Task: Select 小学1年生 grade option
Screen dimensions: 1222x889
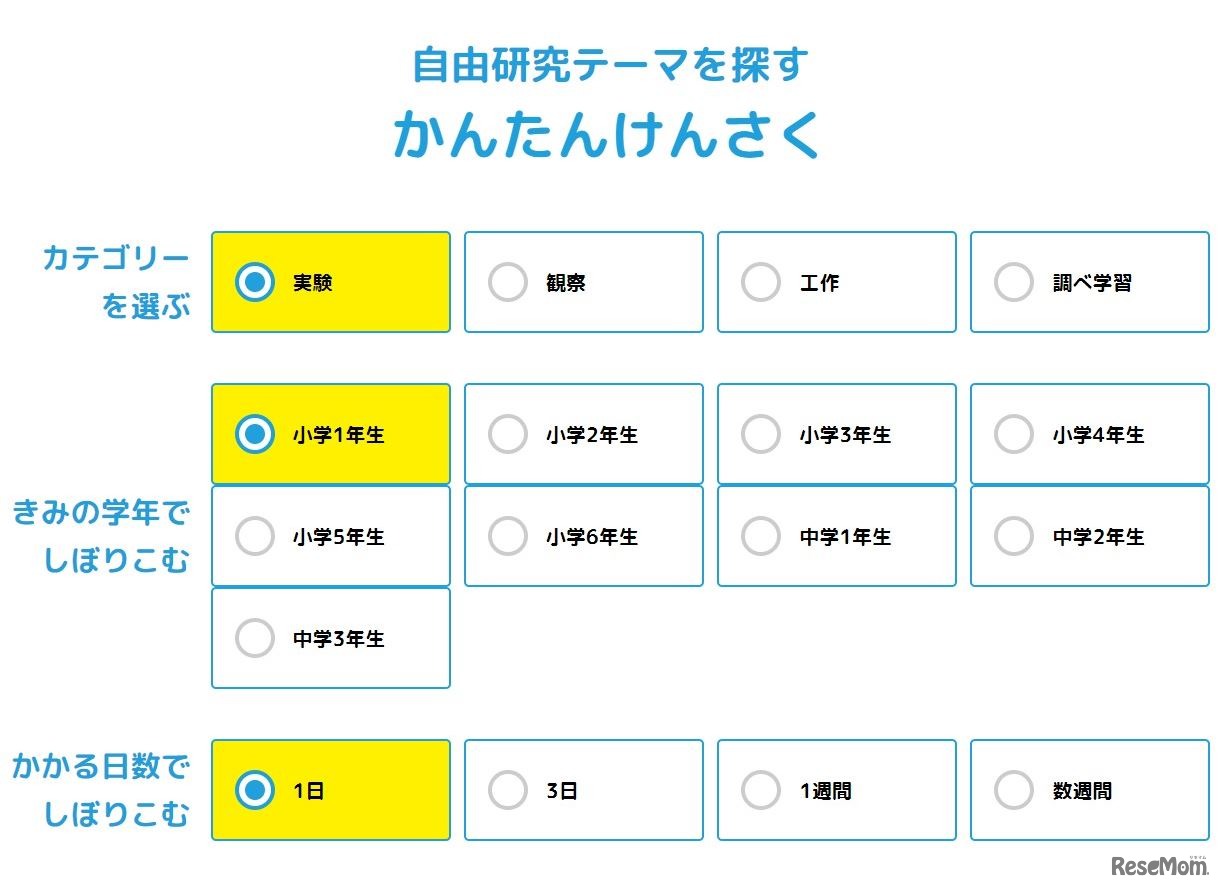Action: pyautogui.click(x=255, y=435)
